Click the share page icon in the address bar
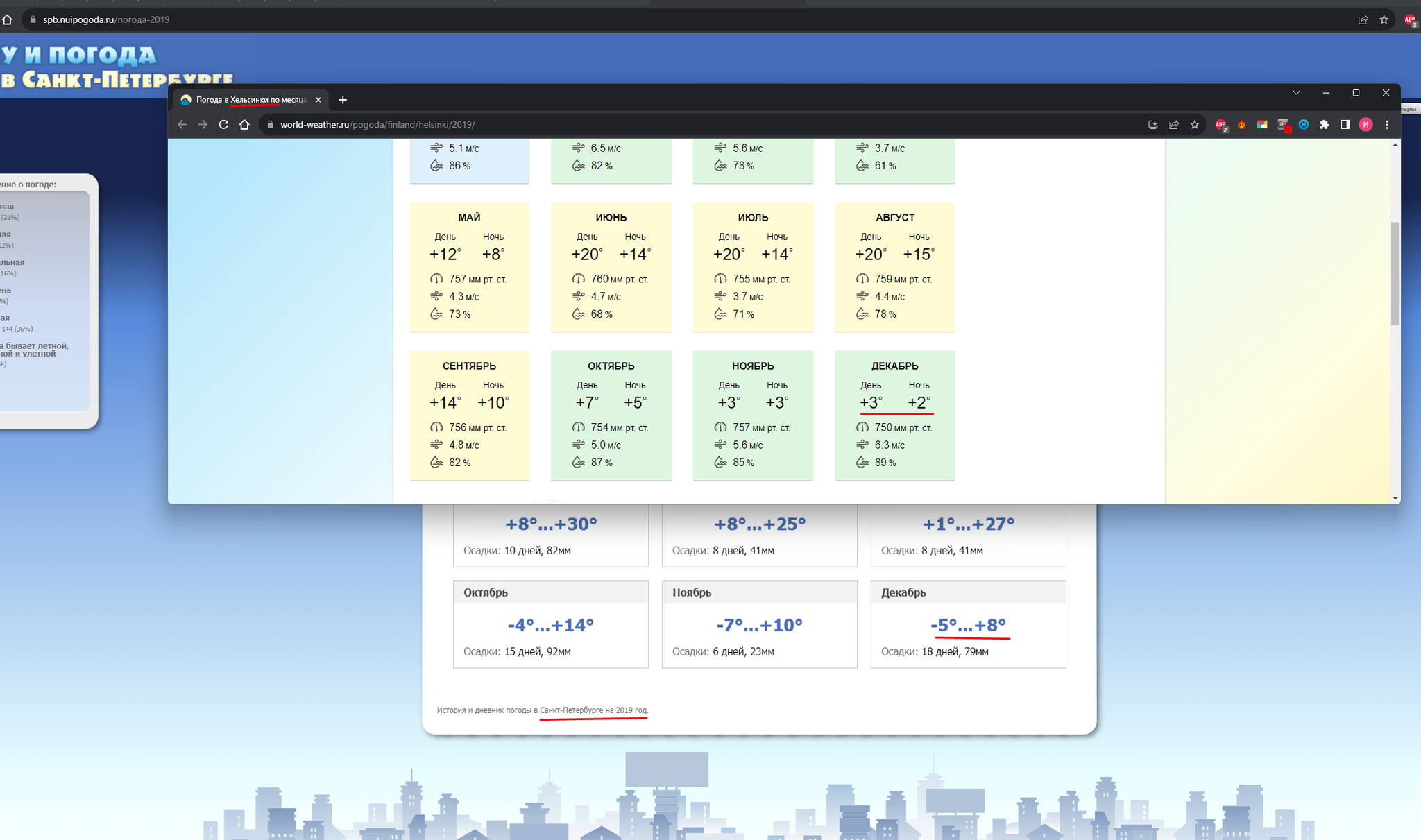This screenshot has height=840, width=1421. point(1173,125)
